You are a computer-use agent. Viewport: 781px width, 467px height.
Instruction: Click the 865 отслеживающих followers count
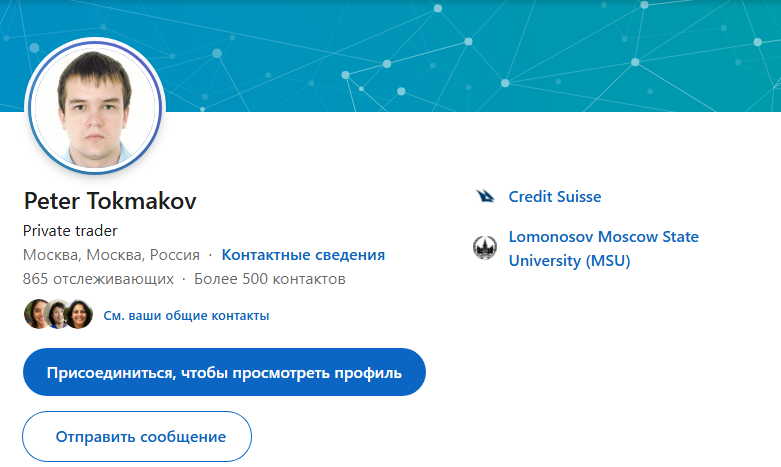[x=97, y=279]
